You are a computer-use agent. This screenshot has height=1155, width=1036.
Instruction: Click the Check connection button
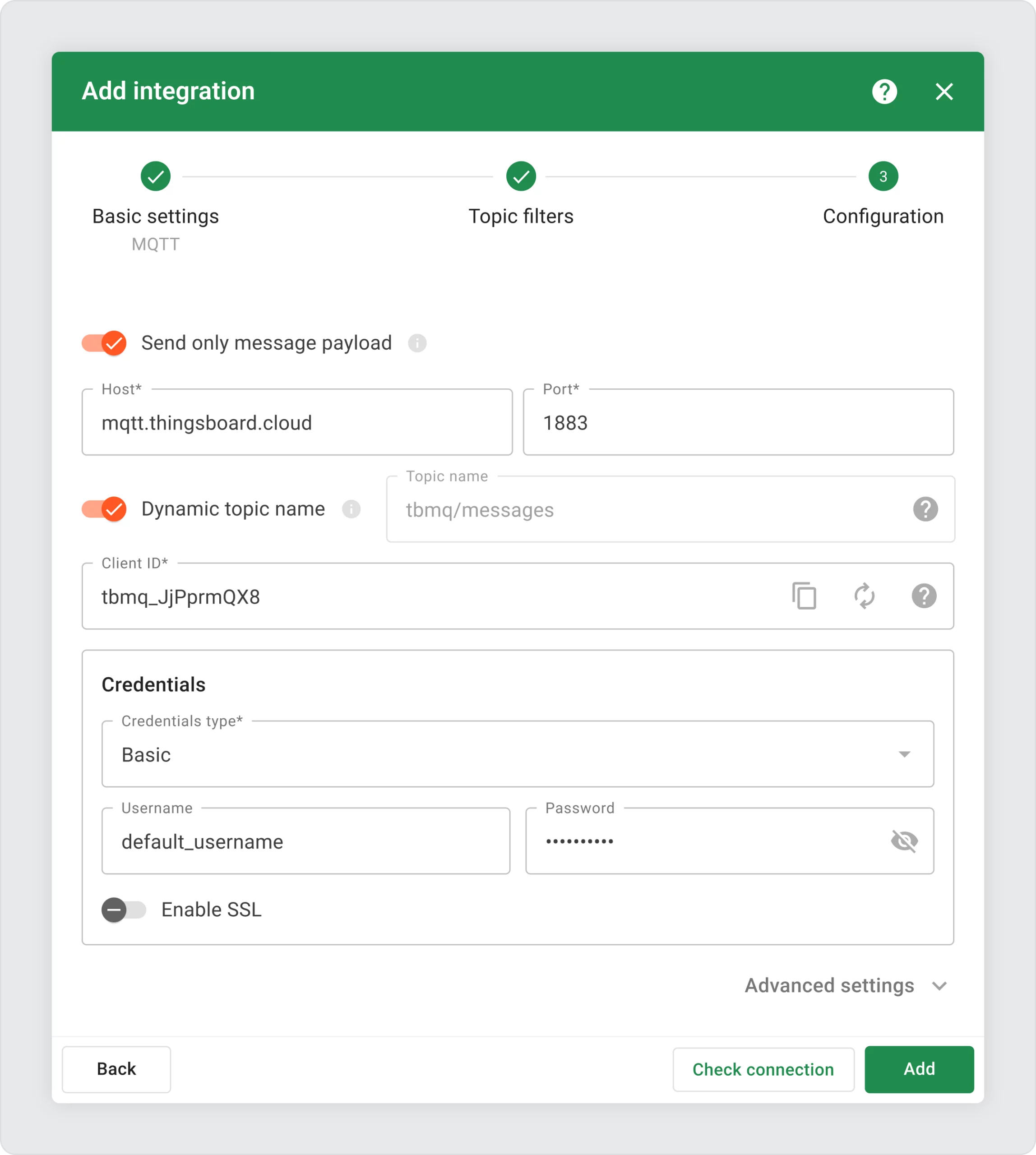coord(763,1069)
